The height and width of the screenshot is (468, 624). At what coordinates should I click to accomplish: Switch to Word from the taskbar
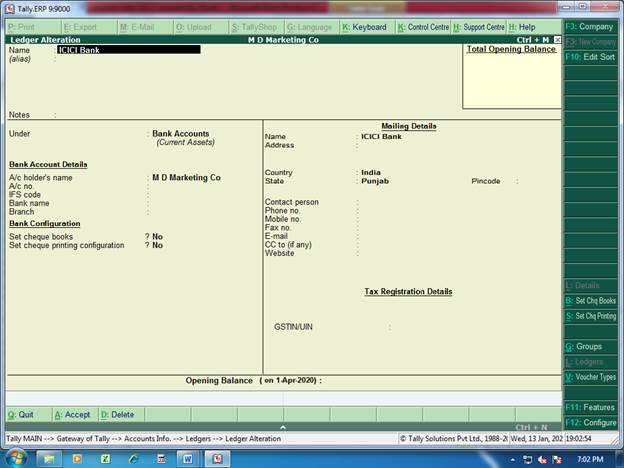[x=188, y=459]
